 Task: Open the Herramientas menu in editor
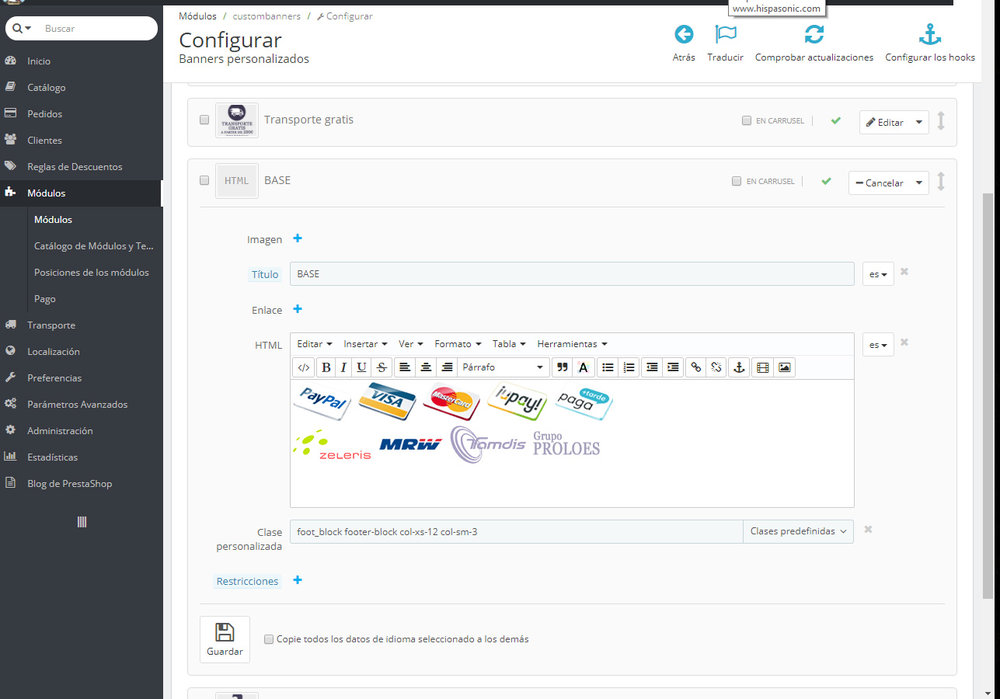(x=572, y=344)
